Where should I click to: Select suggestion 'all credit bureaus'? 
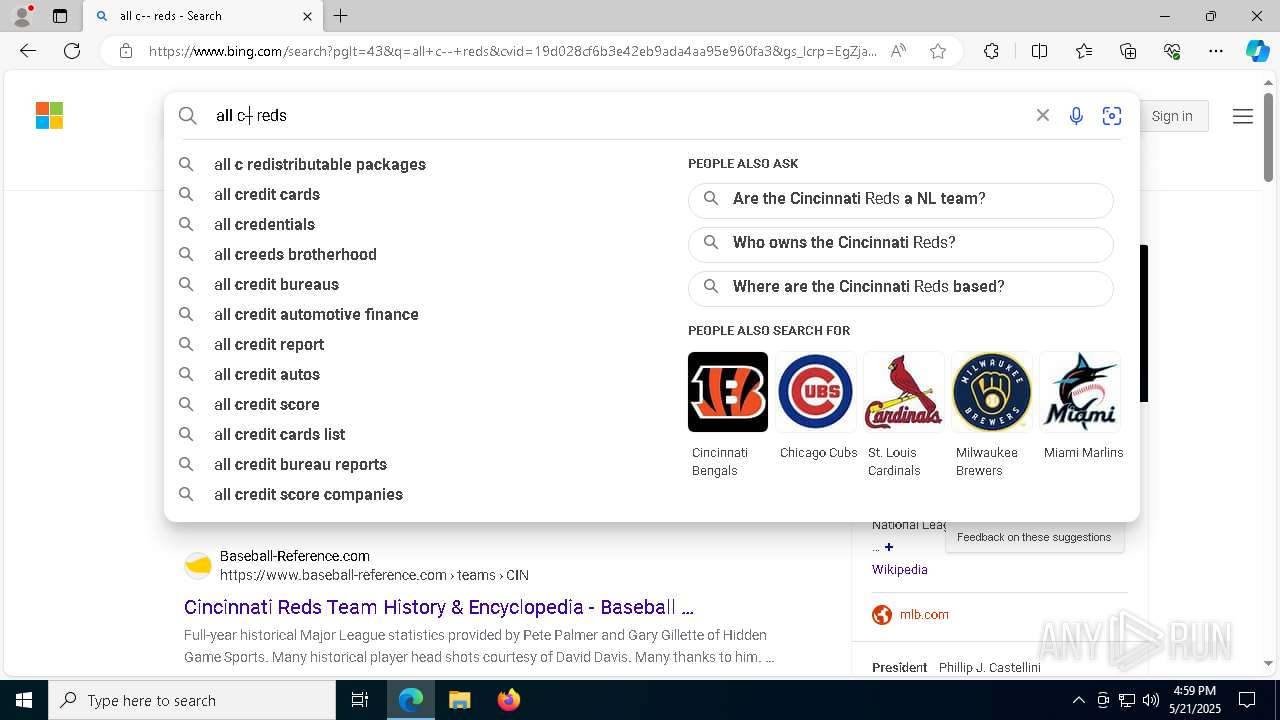point(276,284)
